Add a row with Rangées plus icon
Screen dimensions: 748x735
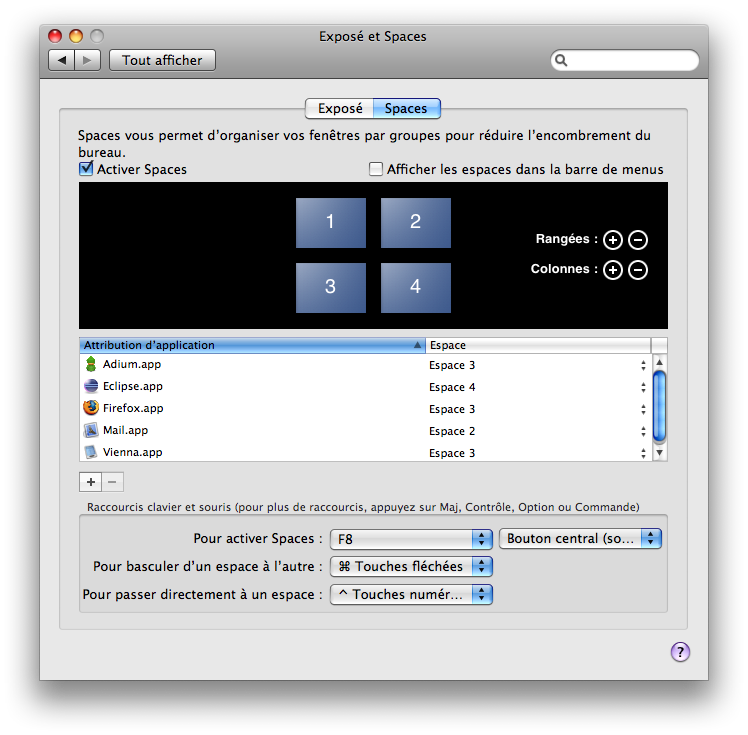613,239
